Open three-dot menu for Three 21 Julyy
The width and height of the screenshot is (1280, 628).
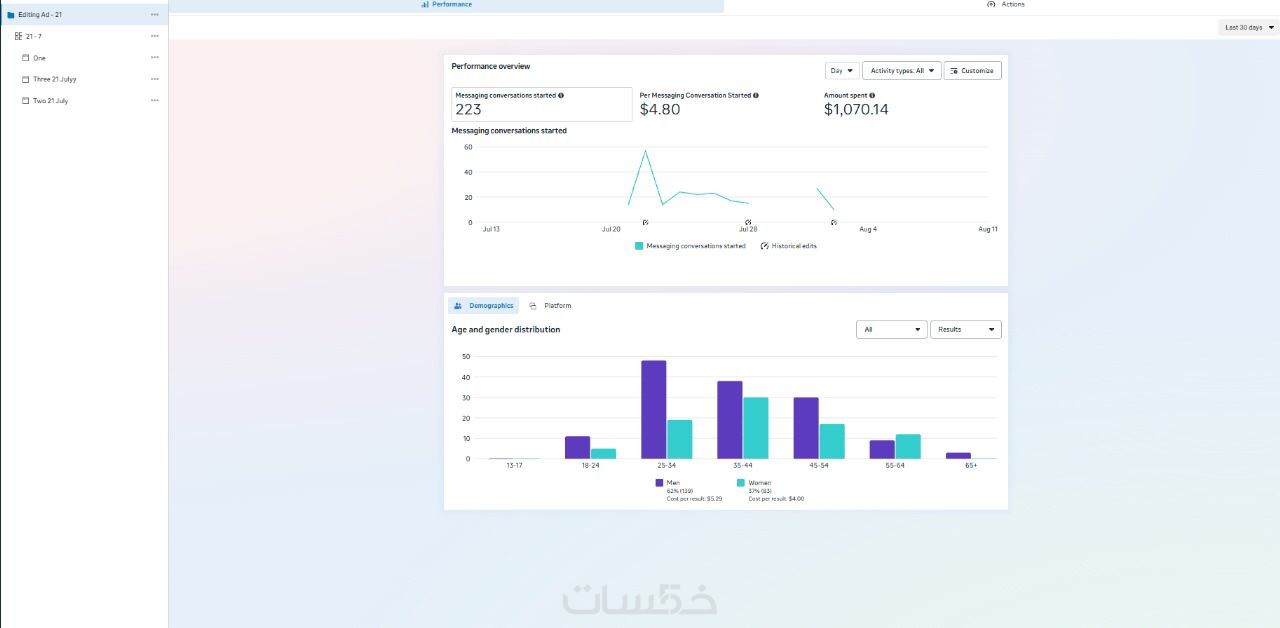(x=154, y=79)
